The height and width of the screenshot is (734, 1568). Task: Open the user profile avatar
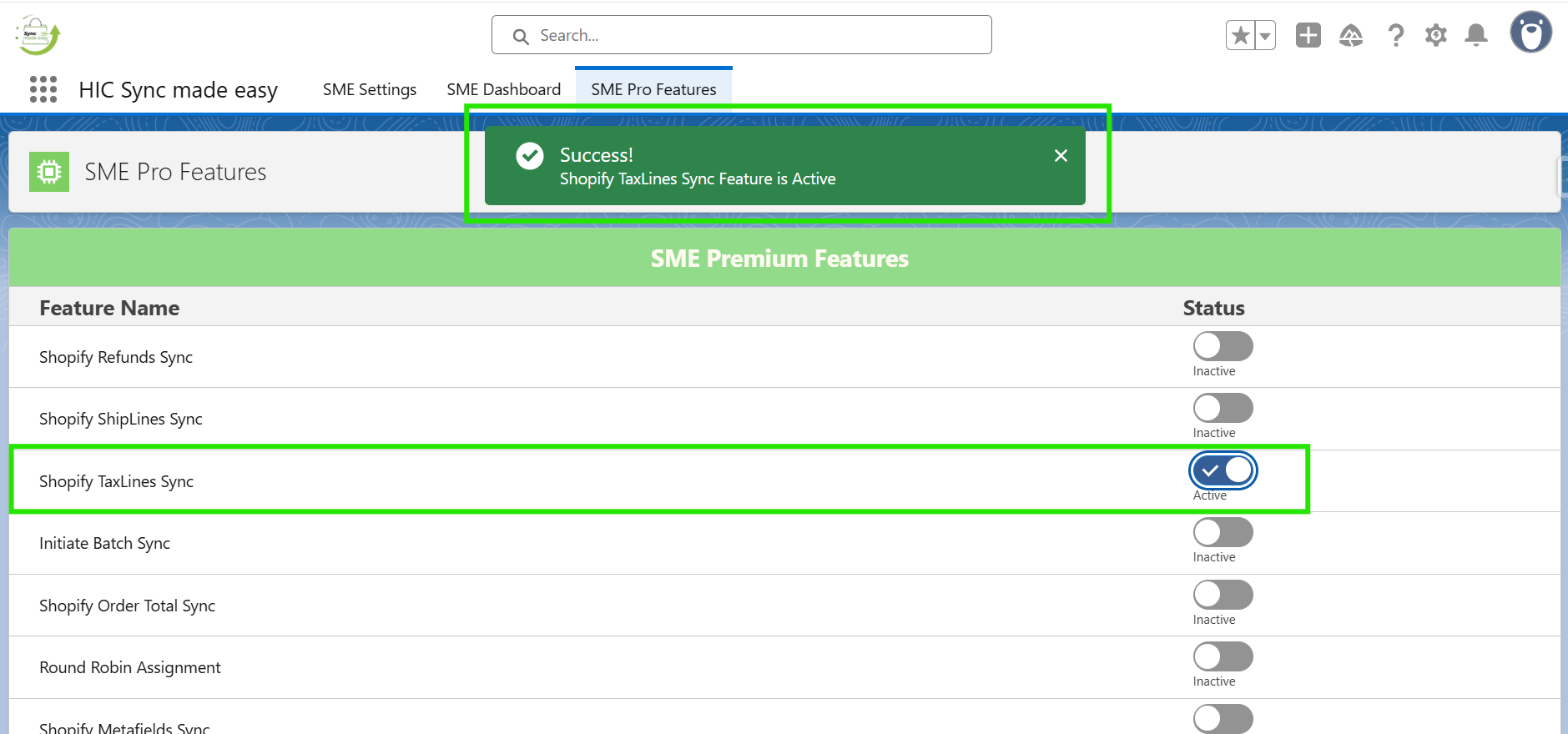1530,33
